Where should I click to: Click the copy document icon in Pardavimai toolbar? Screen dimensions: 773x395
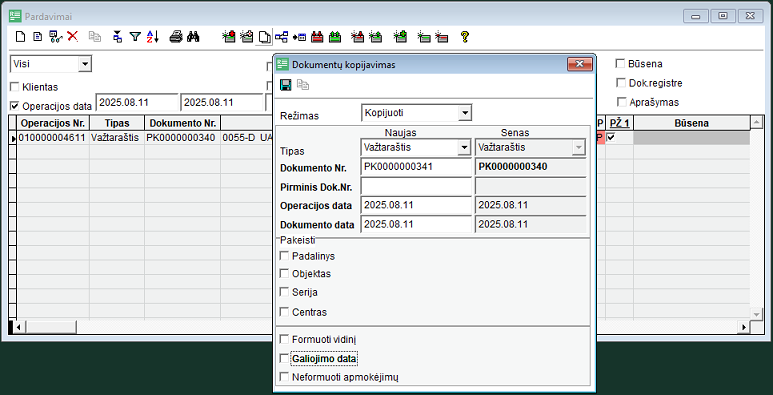point(265,36)
